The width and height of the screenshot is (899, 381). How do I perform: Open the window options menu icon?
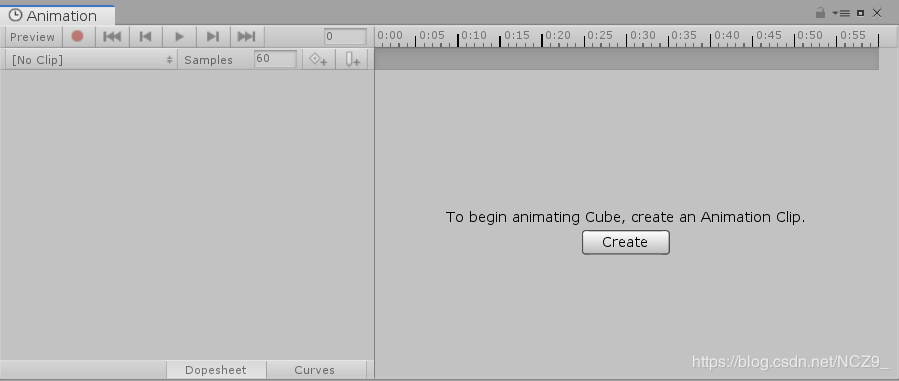pyautogui.click(x=842, y=13)
